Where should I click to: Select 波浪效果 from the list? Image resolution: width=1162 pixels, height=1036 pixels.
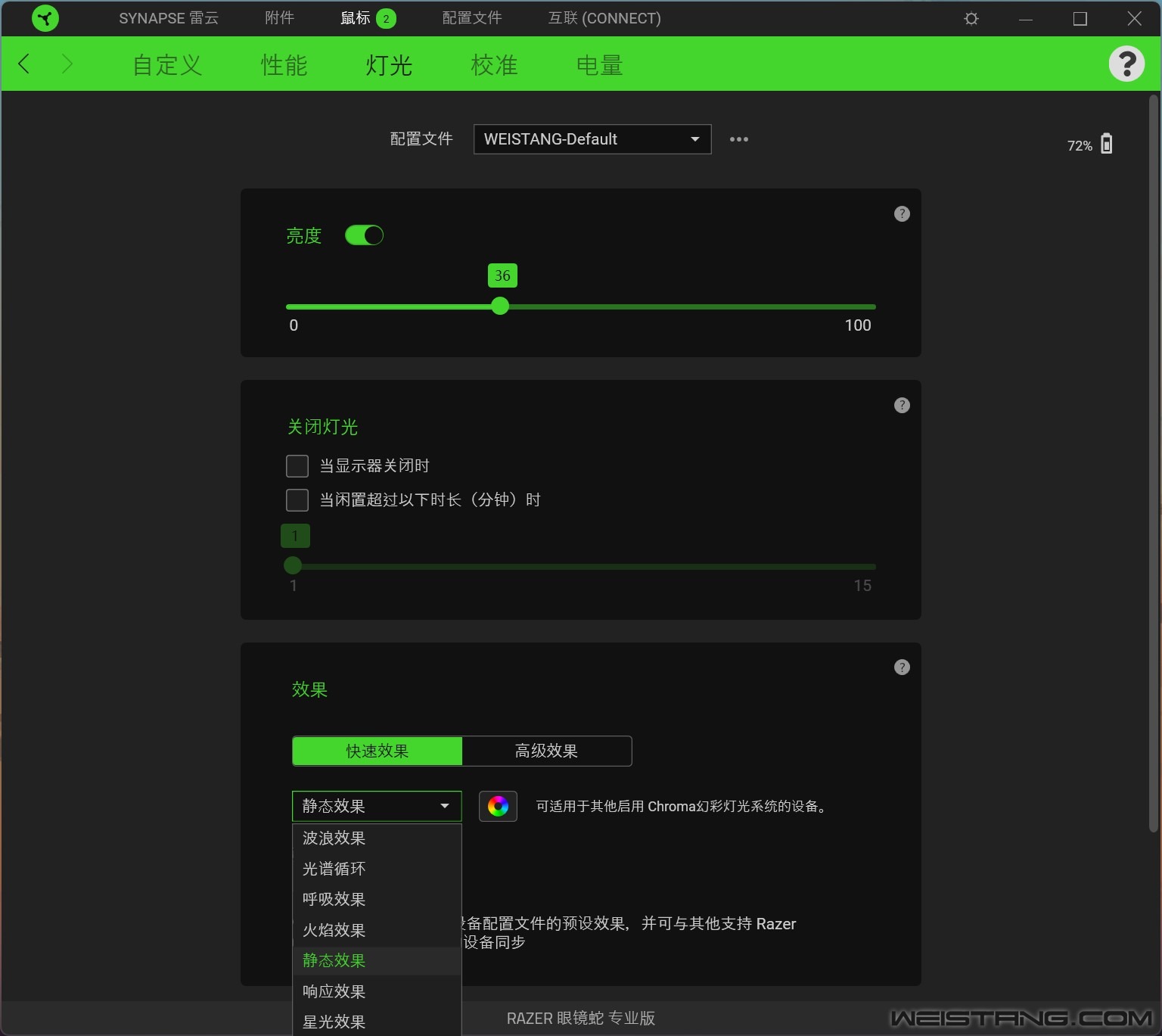(x=377, y=838)
